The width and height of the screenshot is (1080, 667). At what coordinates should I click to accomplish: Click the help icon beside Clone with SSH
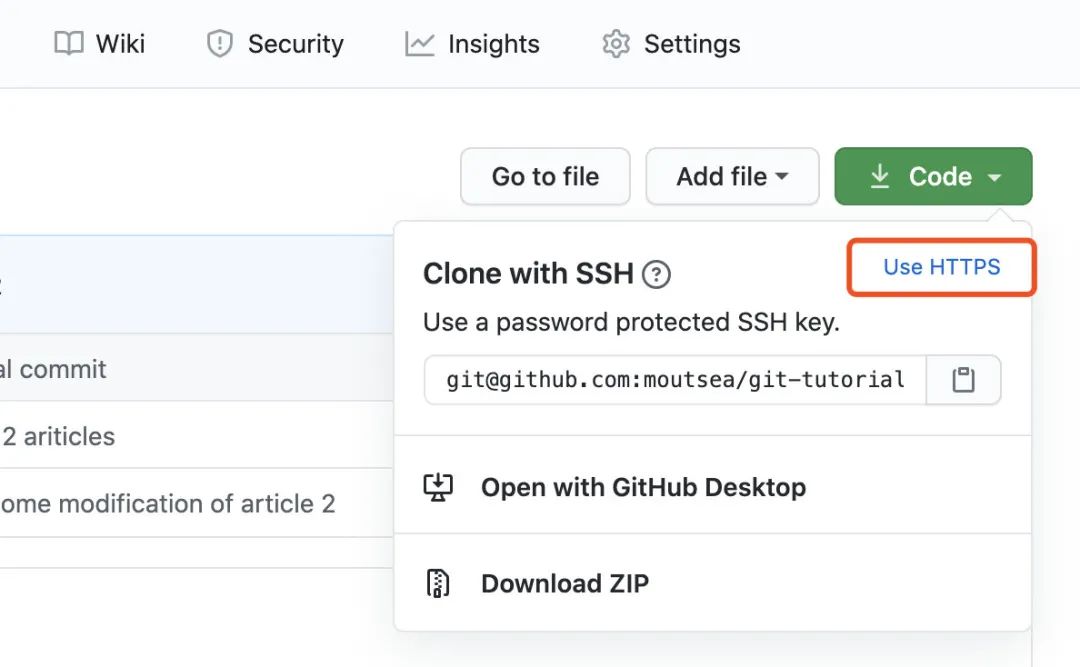click(x=656, y=274)
